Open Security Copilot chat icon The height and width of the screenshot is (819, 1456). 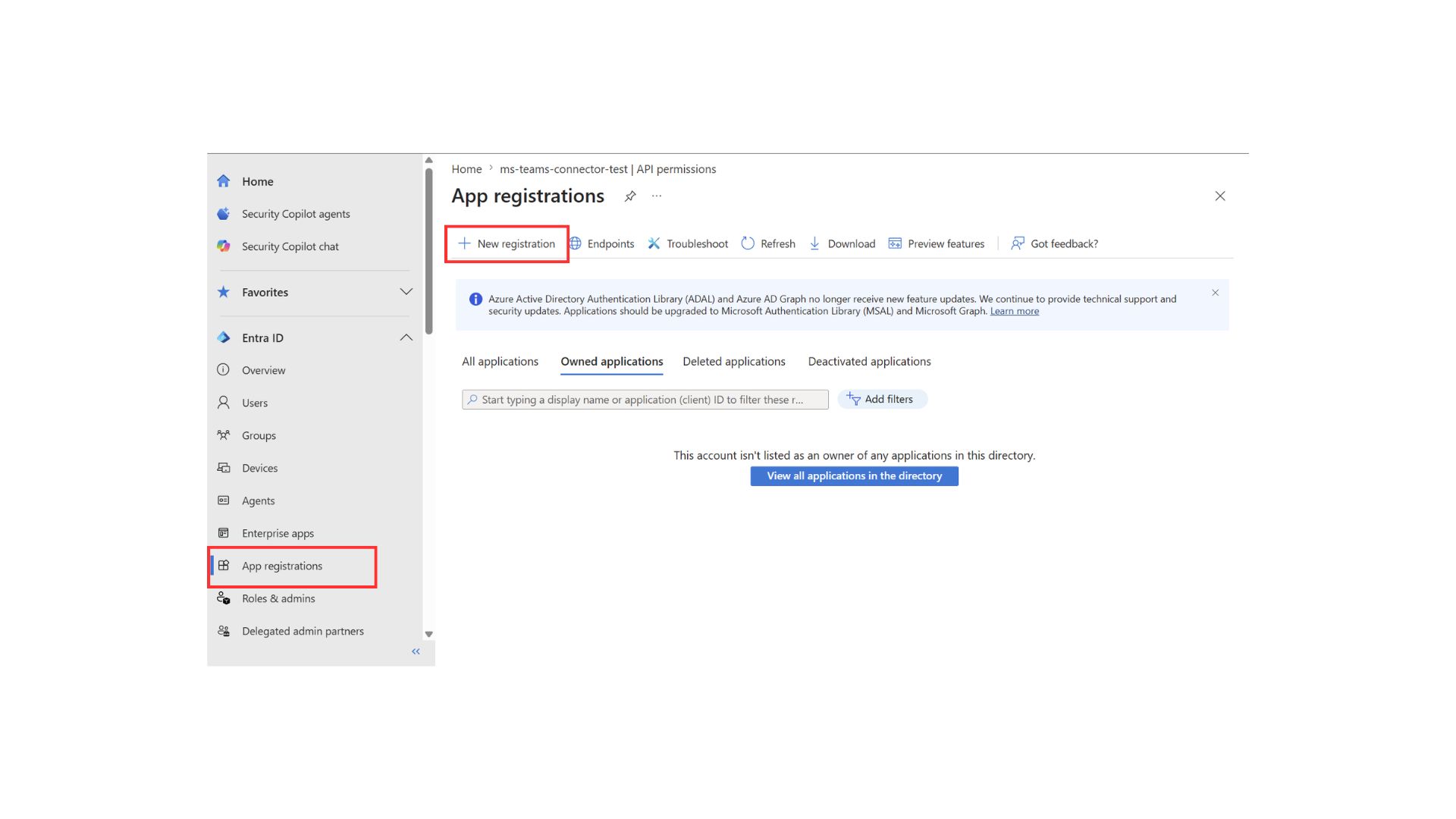pyautogui.click(x=223, y=246)
